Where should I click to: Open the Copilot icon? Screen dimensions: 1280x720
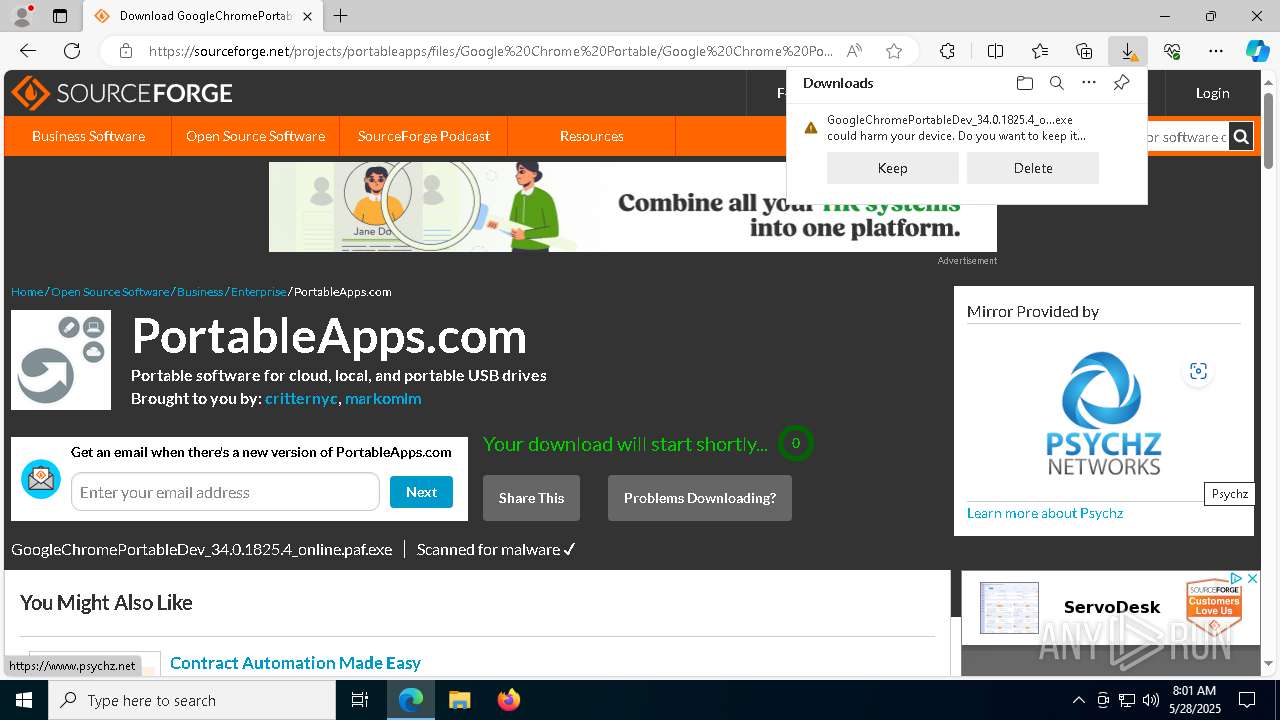1257,51
